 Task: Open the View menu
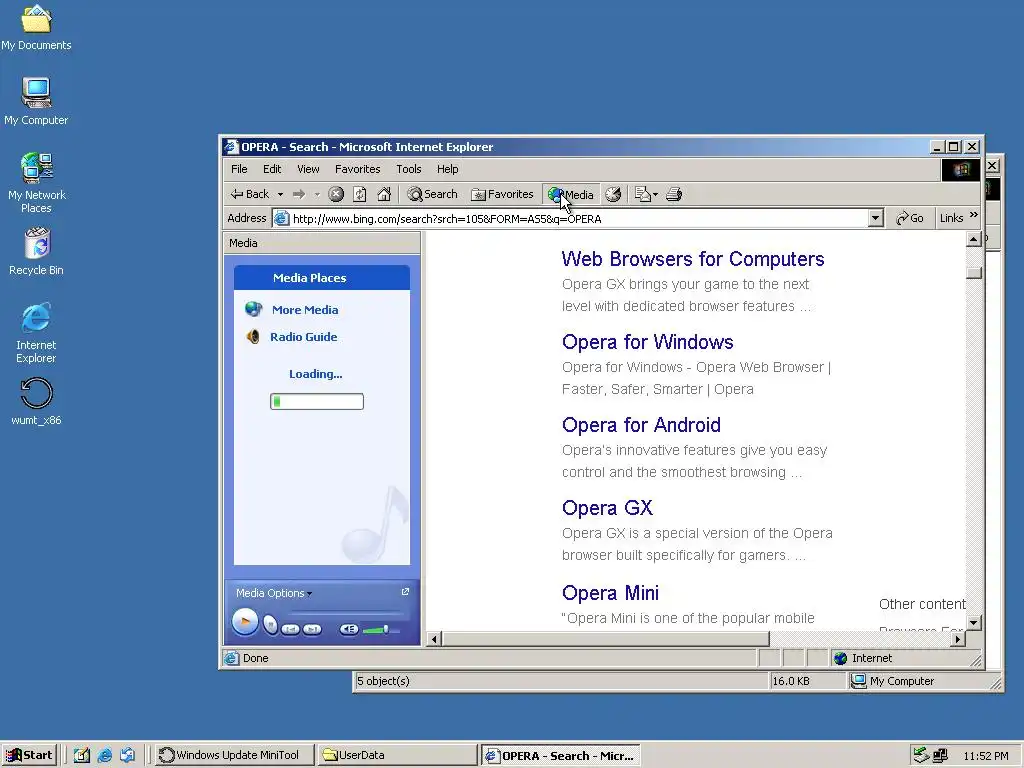tap(308, 169)
